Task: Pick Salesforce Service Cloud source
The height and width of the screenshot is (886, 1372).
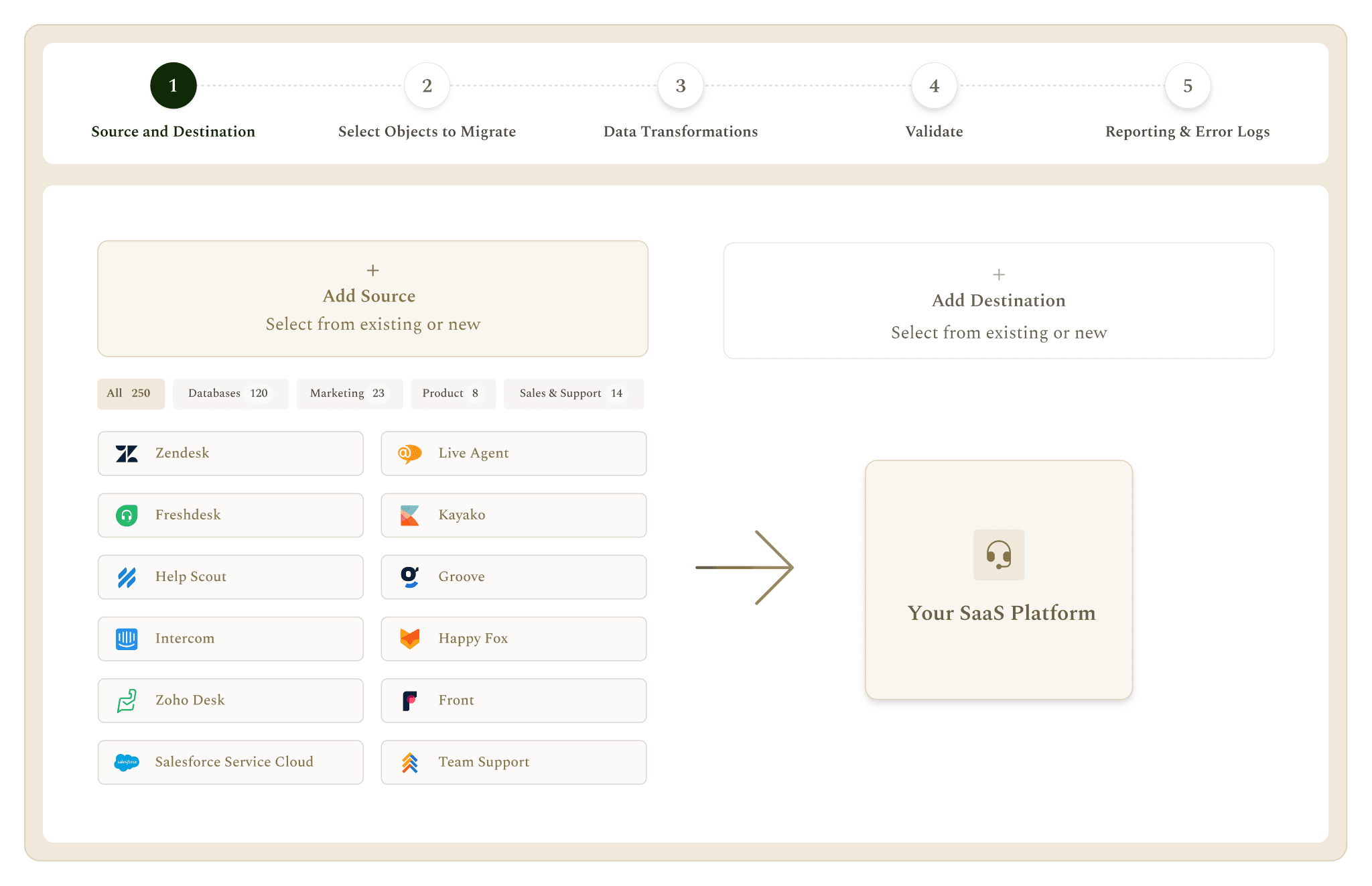Action: pyautogui.click(x=230, y=762)
